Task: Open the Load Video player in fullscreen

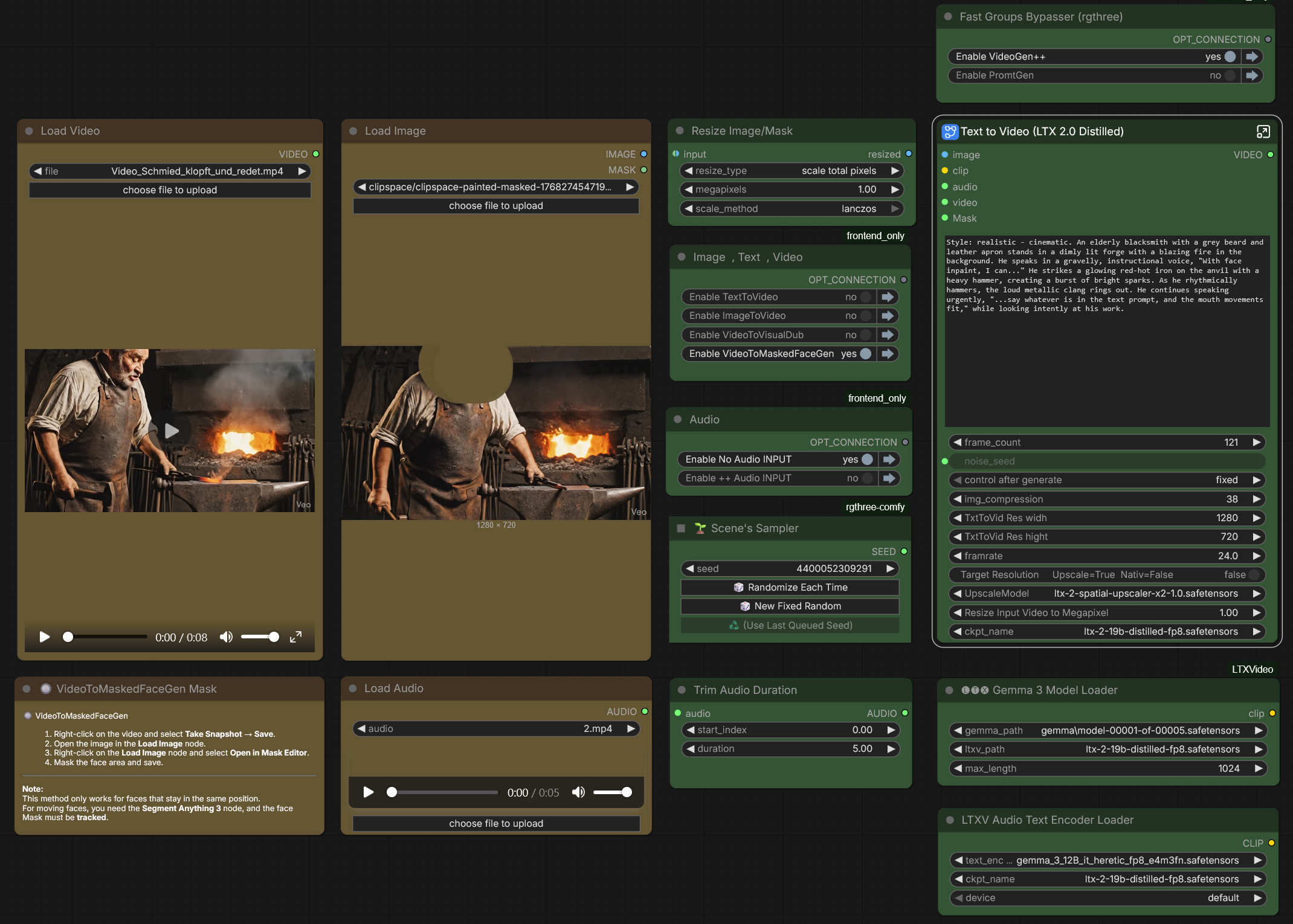Action: pyautogui.click(x=295, y=637)
